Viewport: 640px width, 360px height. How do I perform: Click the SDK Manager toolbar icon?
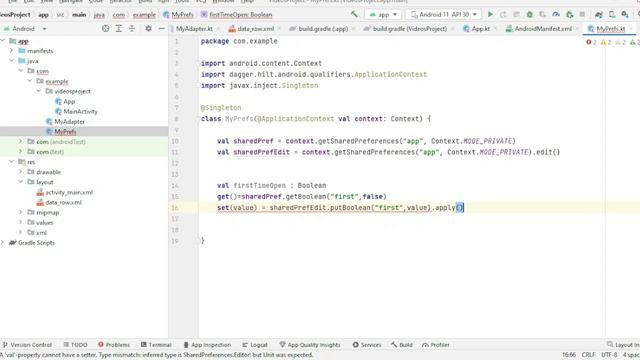click(x=625, y=14)
